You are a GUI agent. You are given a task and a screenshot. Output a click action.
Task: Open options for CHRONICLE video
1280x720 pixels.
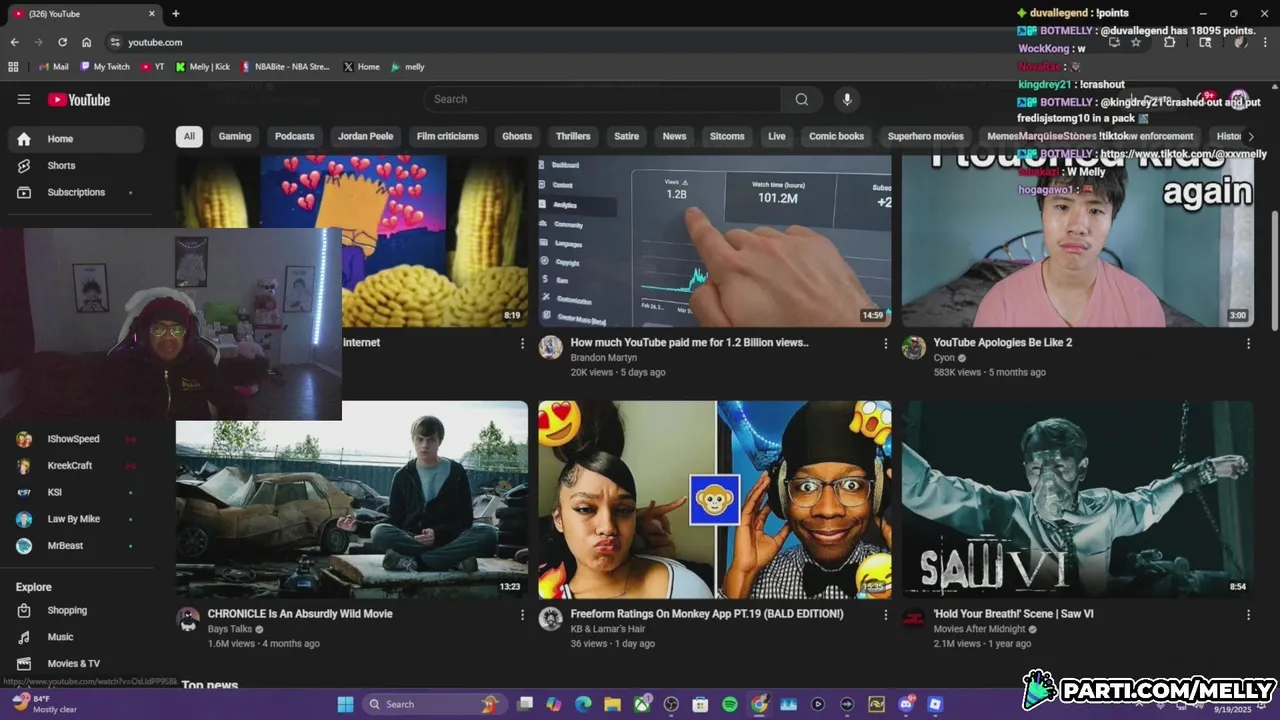tap(522, 615)
